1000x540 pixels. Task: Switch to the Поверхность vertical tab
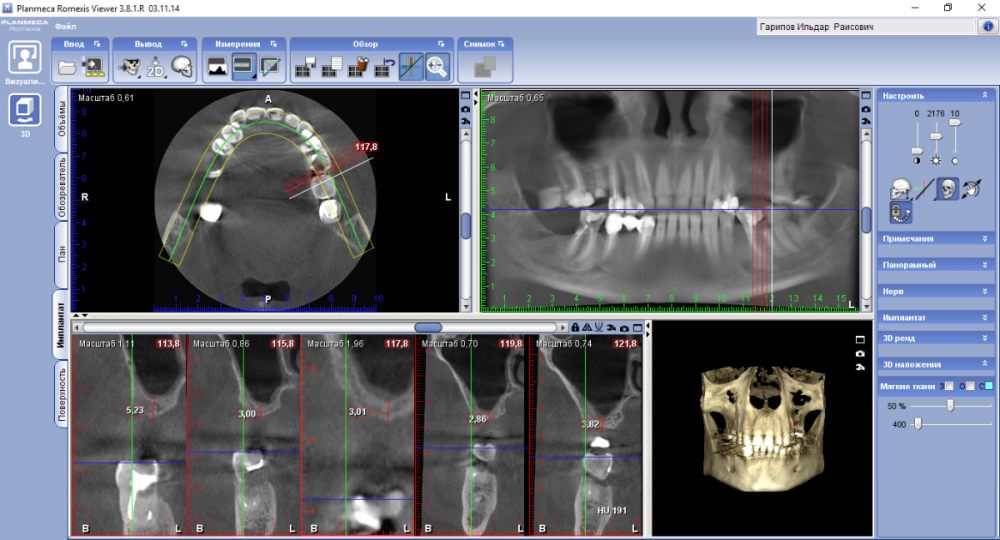tap(61, 395)
